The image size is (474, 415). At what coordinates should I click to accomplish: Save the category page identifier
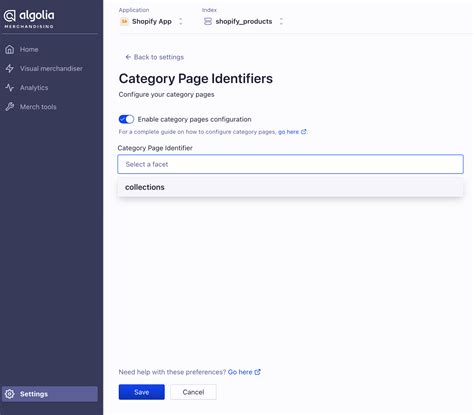pyautogui.click(x=142, y=392)
